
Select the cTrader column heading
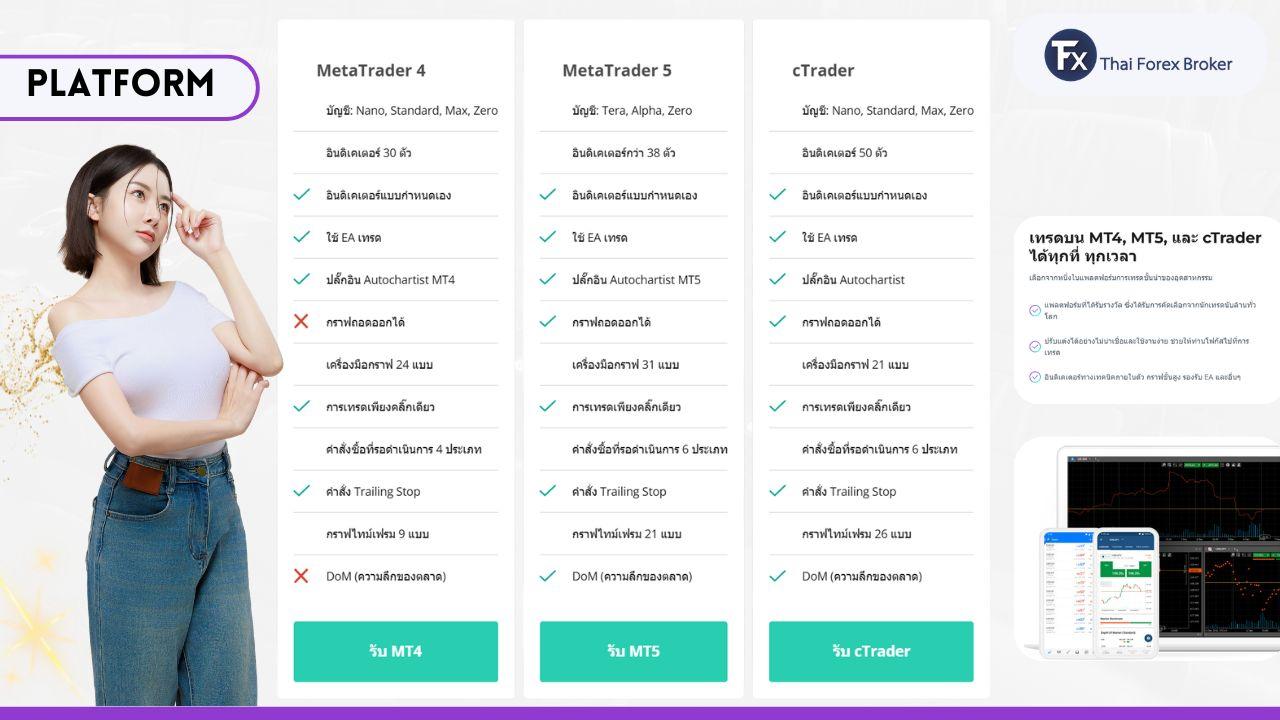click(823, 70)
